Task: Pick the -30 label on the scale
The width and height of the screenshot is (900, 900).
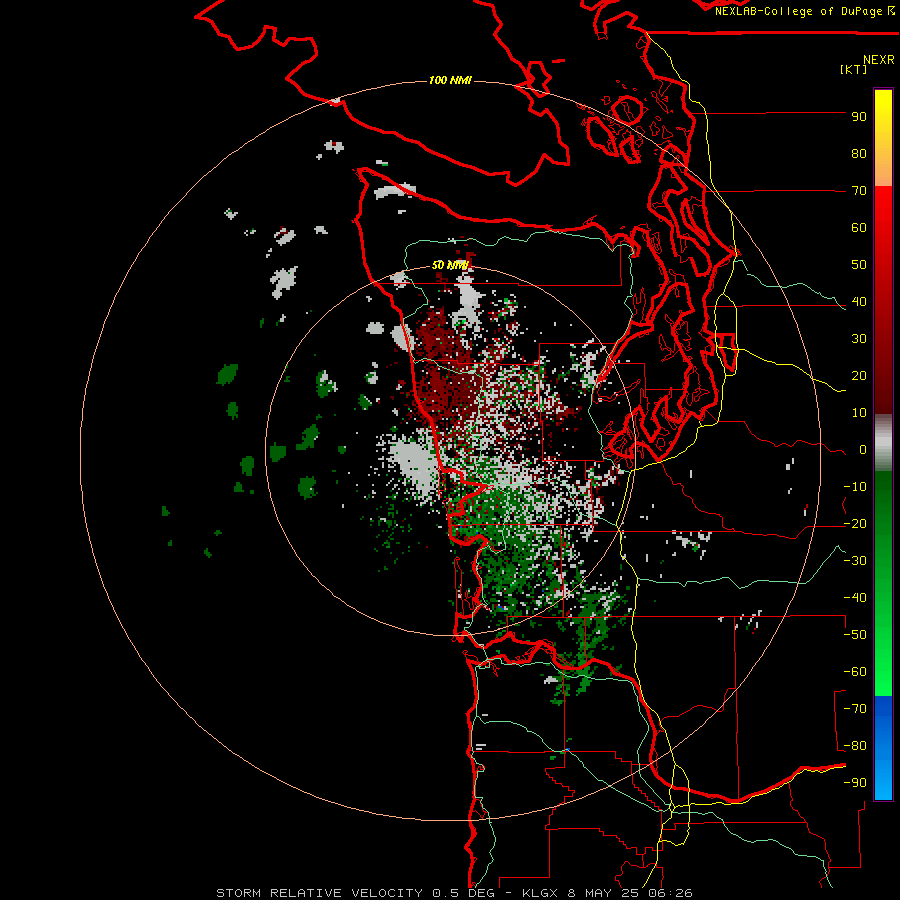Action: (855, 561)
